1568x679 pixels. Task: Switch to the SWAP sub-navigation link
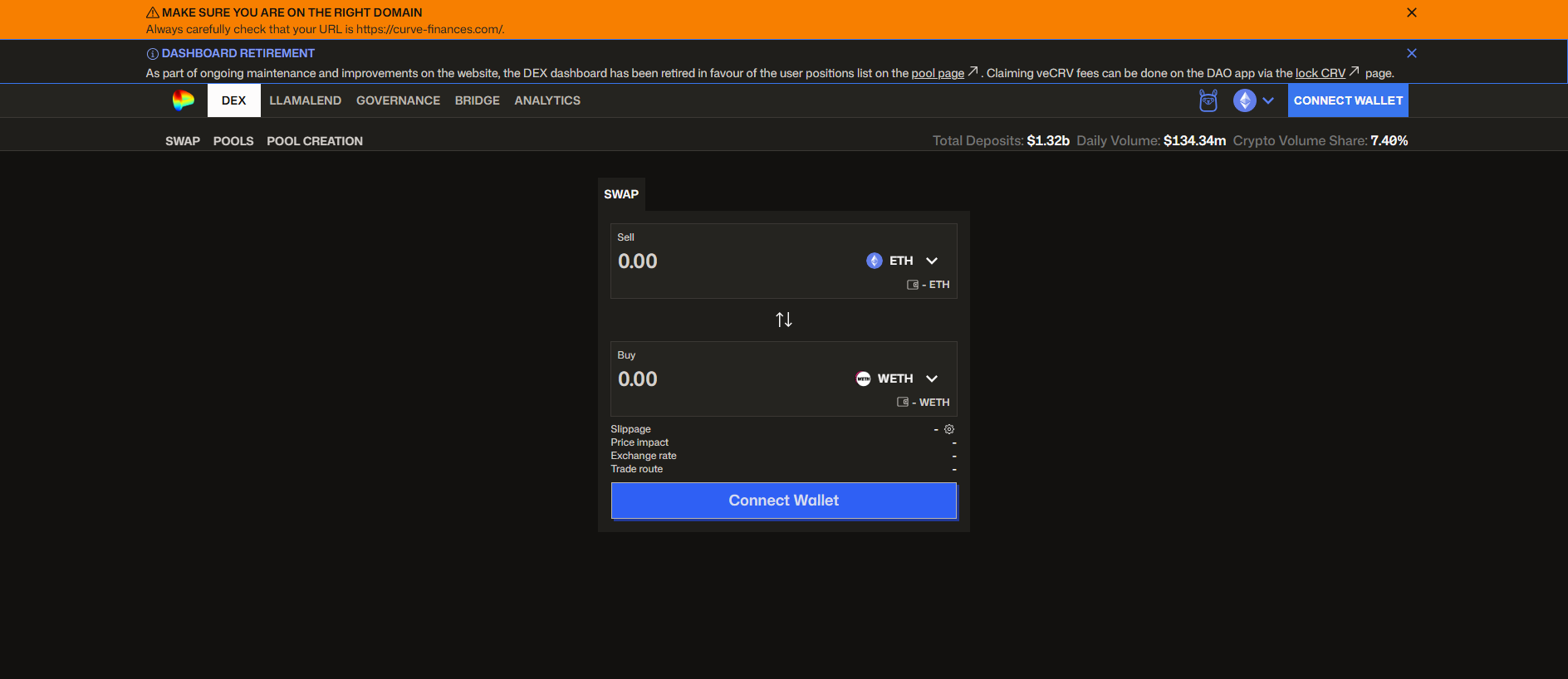pos(183,141)
